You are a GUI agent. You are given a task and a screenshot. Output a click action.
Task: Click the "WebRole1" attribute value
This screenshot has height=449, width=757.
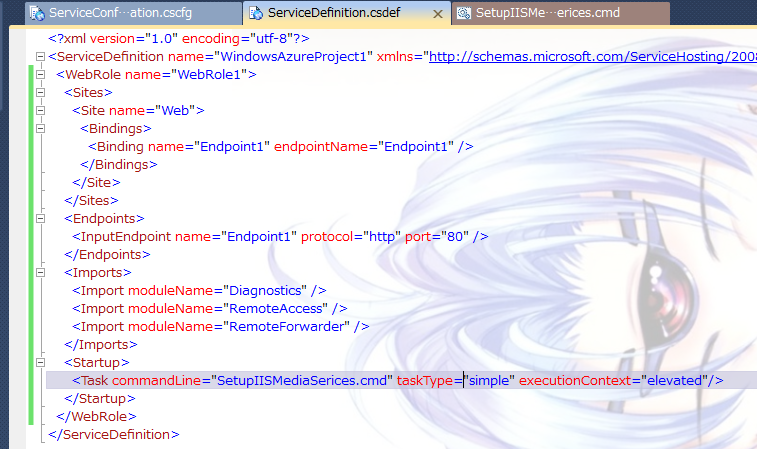click(209, 74)
